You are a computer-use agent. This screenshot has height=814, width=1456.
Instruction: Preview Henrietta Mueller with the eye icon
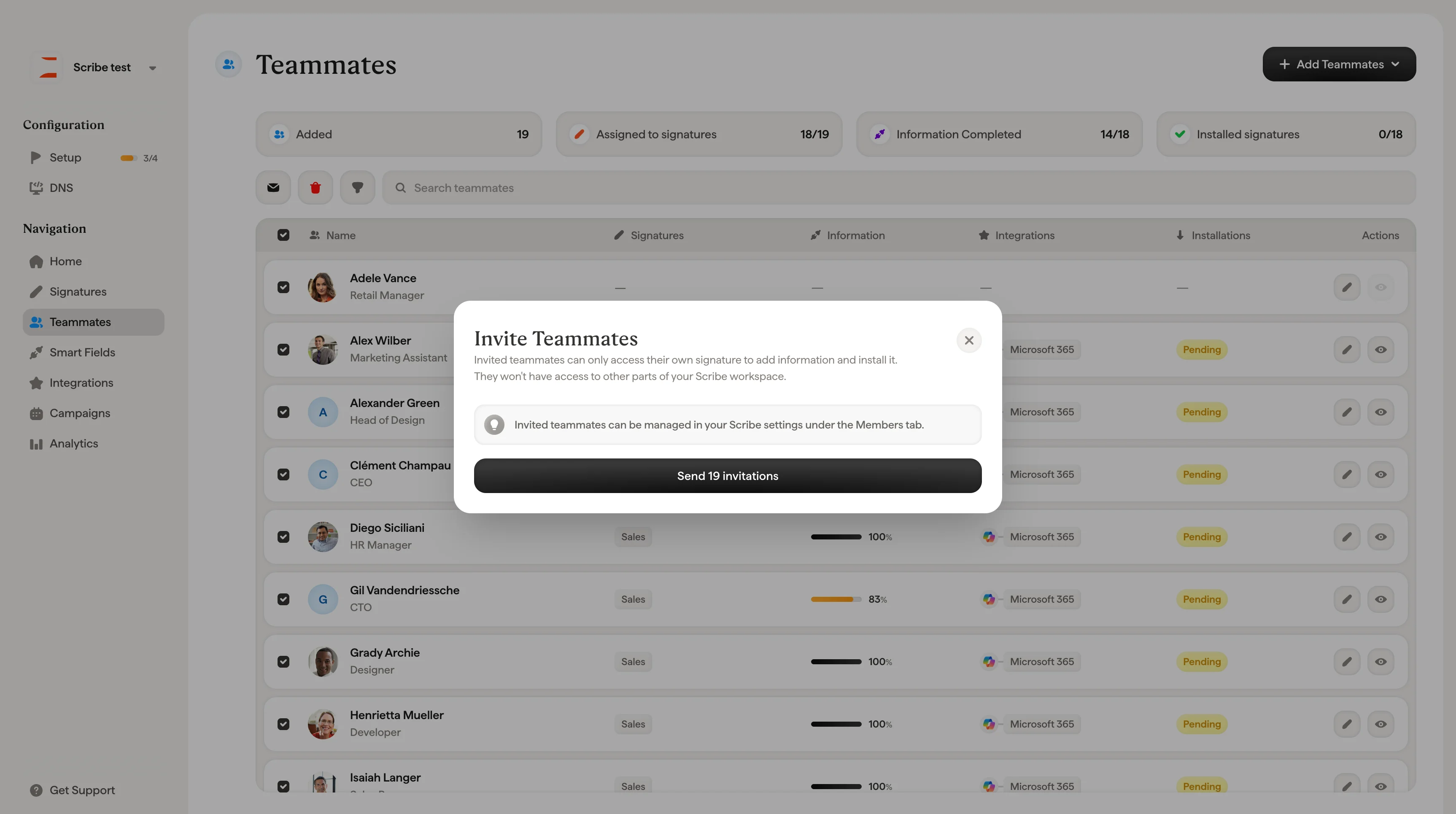tap(1380, 724)
